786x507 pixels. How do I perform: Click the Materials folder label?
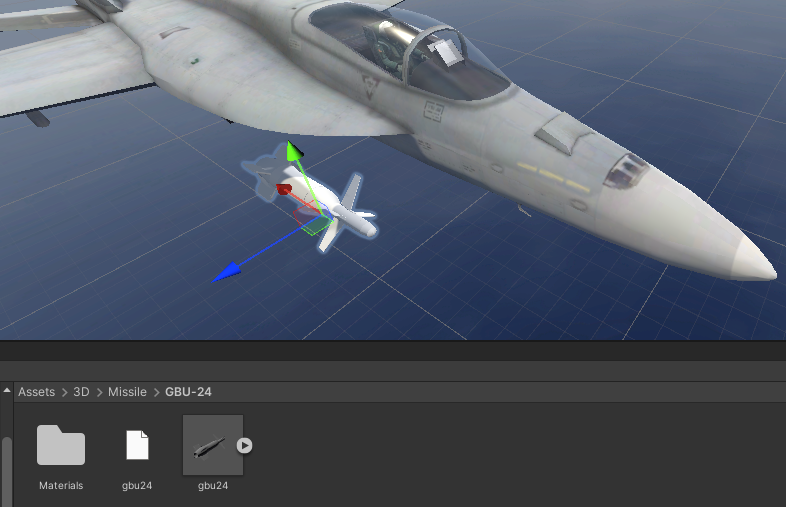coord(61,485)
